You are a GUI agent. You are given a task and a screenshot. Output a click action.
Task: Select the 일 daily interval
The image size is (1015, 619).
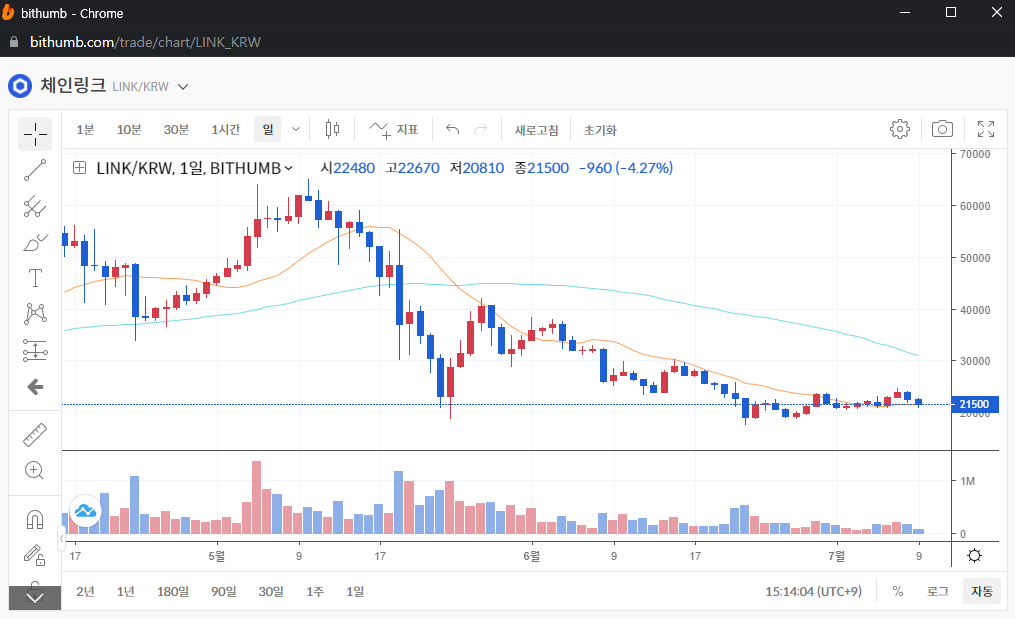tap(268, 129)
